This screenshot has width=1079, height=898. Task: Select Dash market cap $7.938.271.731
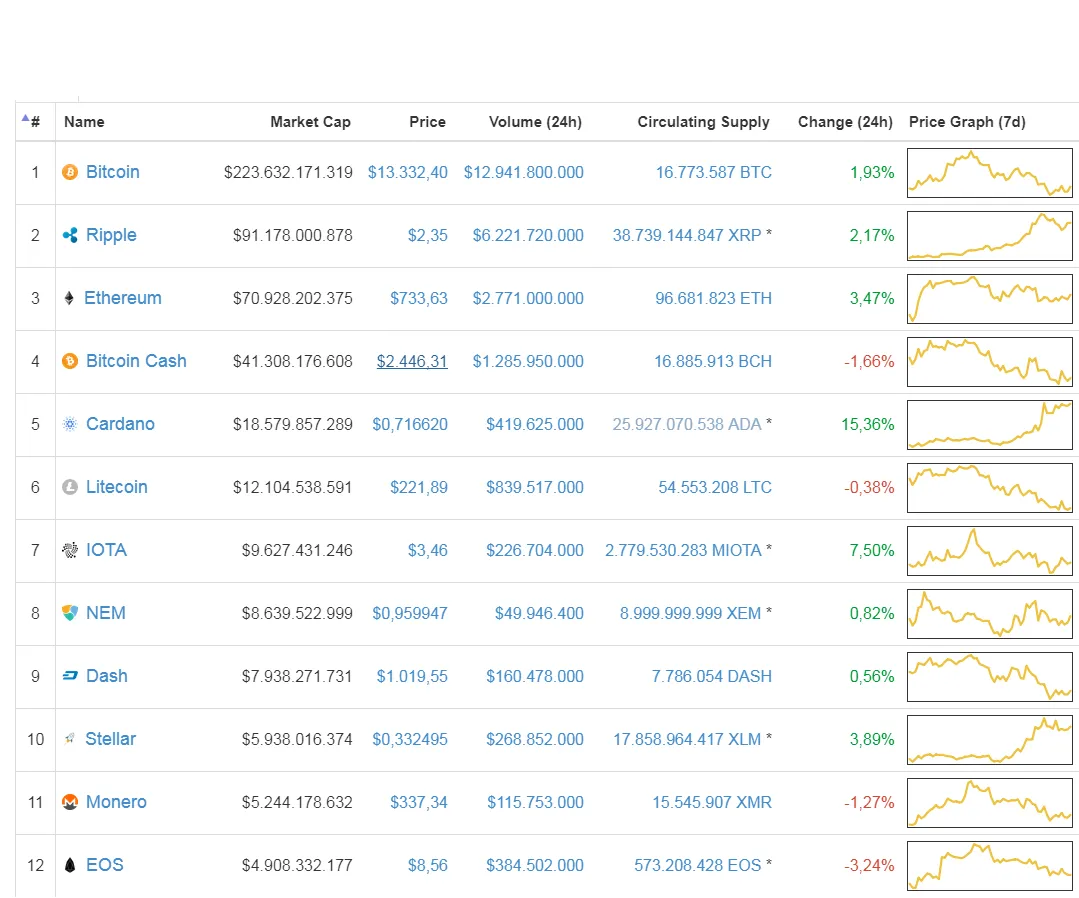[297, 676]
